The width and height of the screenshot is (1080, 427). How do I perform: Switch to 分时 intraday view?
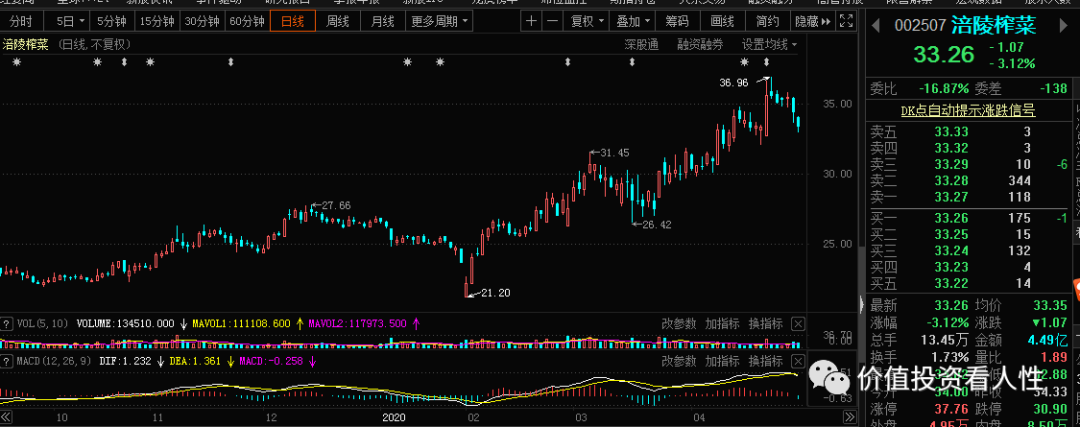point(21,21)
